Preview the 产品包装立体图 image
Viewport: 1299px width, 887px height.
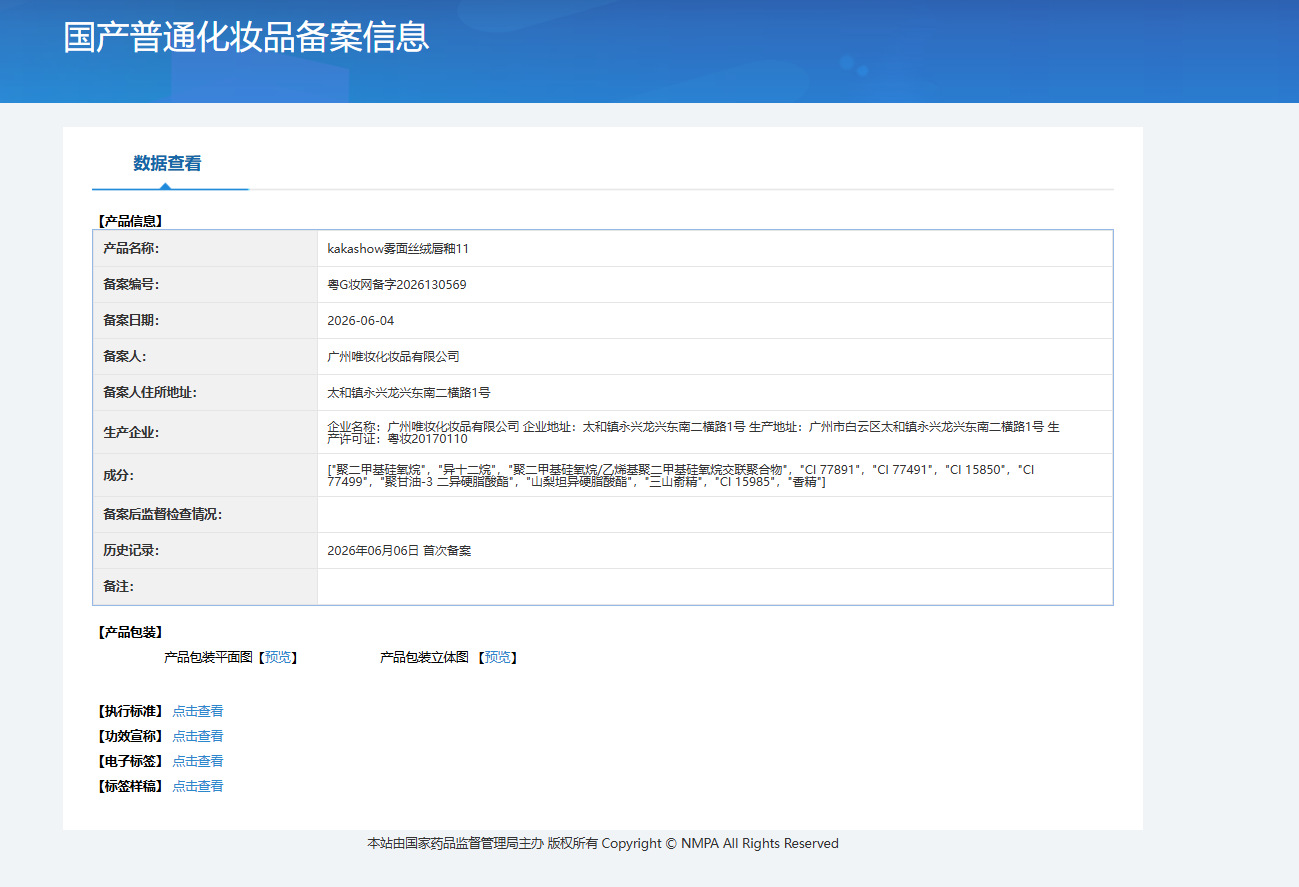tap(497, 657)
